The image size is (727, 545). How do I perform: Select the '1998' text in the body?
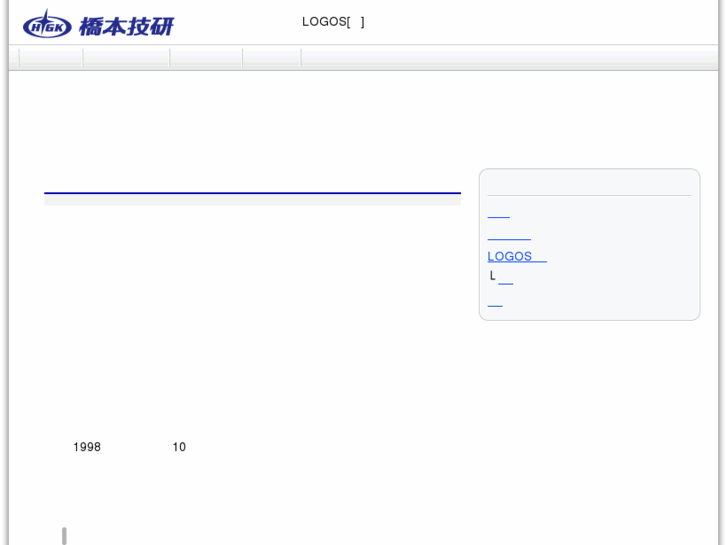(87, 447)
